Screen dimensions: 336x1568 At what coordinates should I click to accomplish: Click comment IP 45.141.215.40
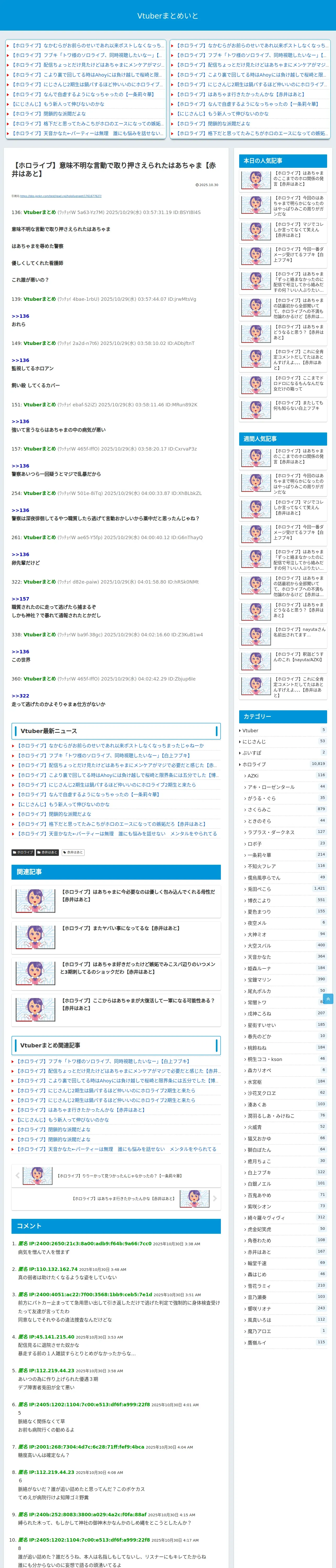point(52,1337)
